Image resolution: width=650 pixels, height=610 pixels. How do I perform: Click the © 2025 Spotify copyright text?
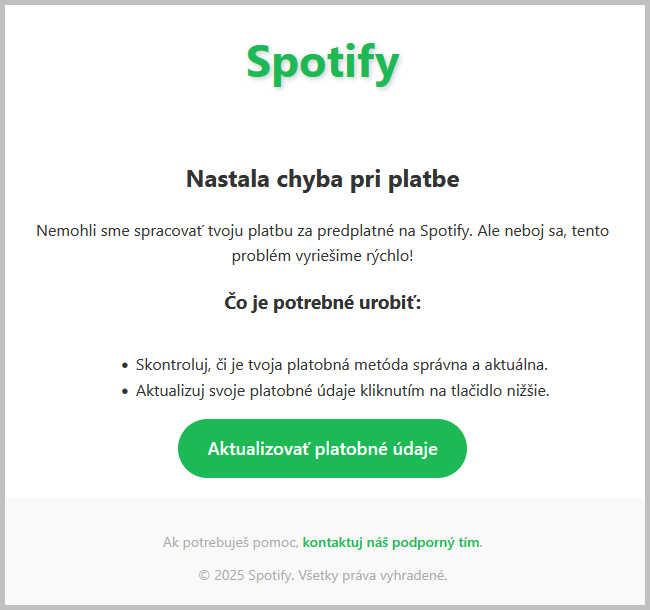tap(245, 575)
